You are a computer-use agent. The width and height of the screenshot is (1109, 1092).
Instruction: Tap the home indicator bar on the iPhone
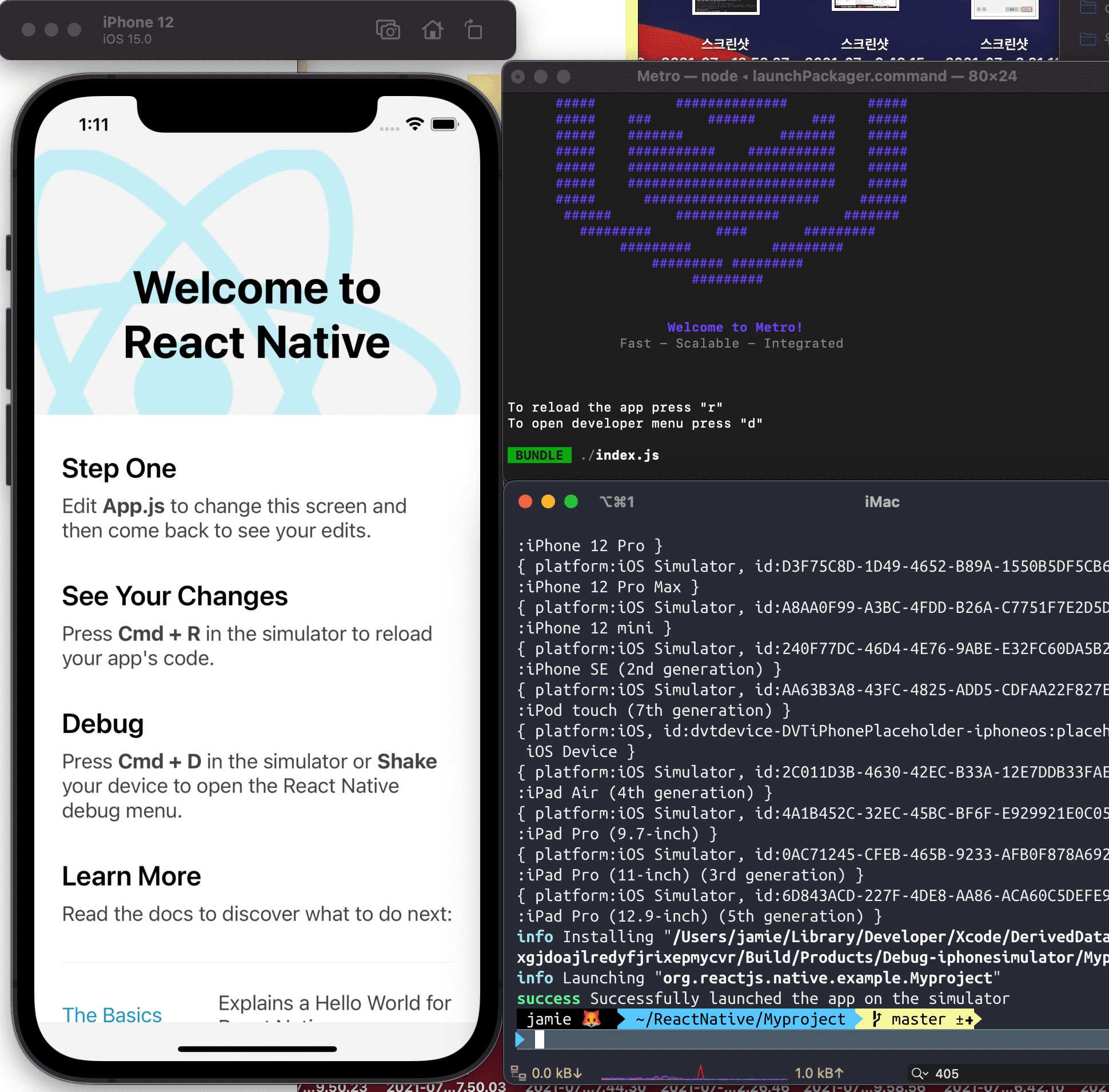(257, 1049)
